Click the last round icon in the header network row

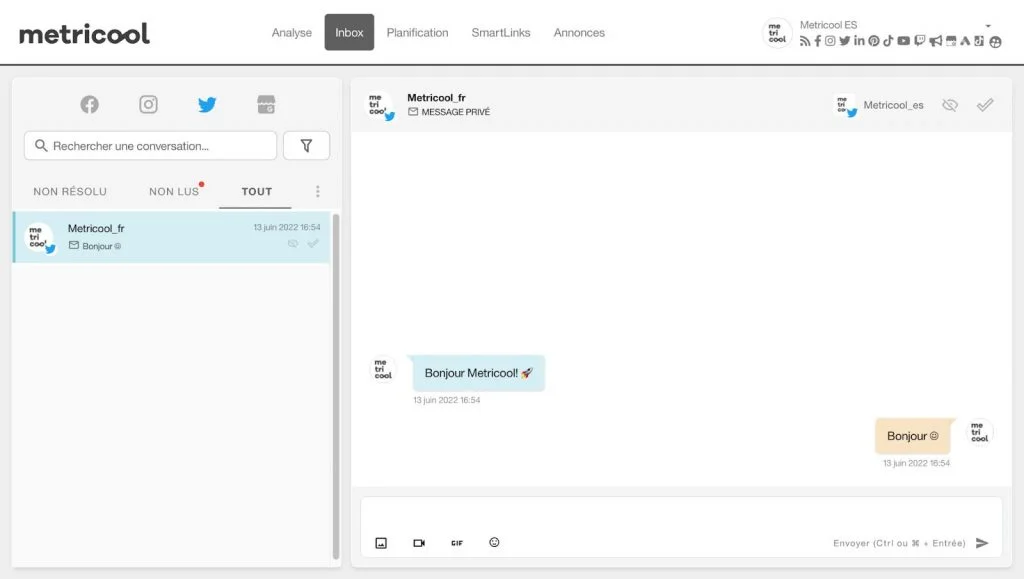(995, 42)
